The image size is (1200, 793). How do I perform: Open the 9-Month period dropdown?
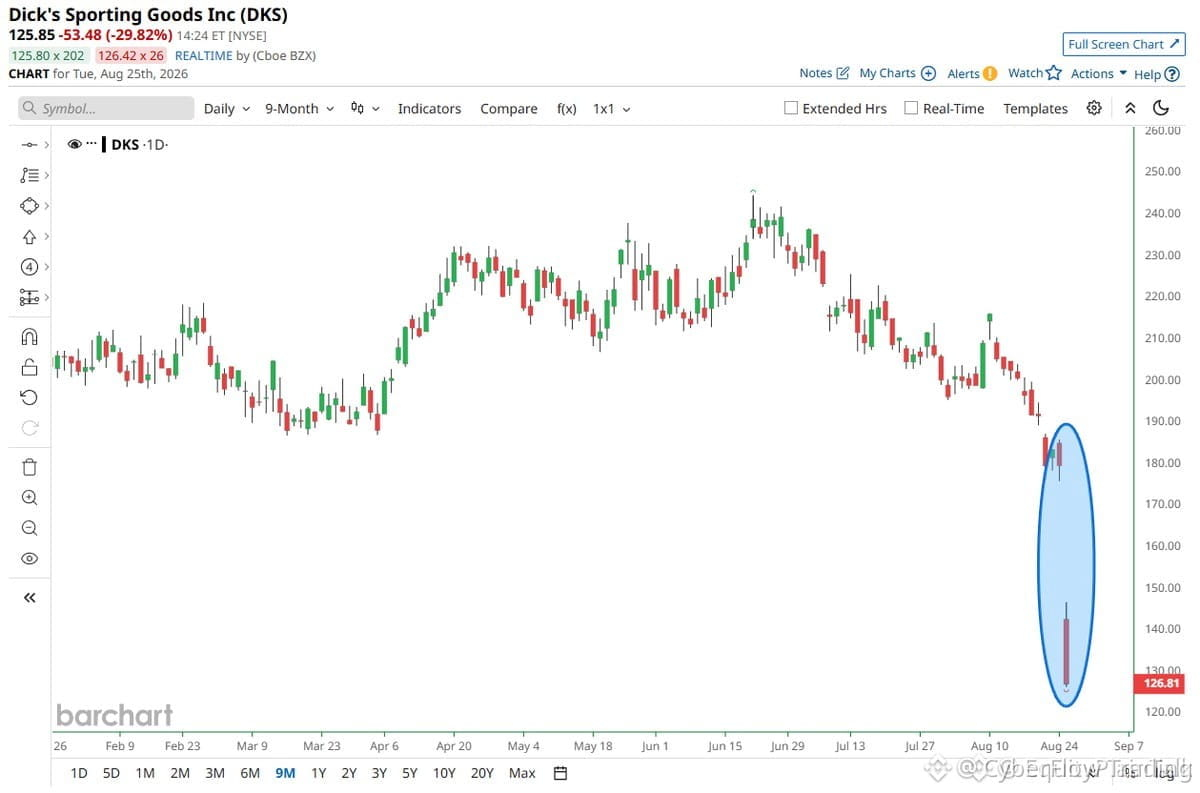click(x=299, y=108)
